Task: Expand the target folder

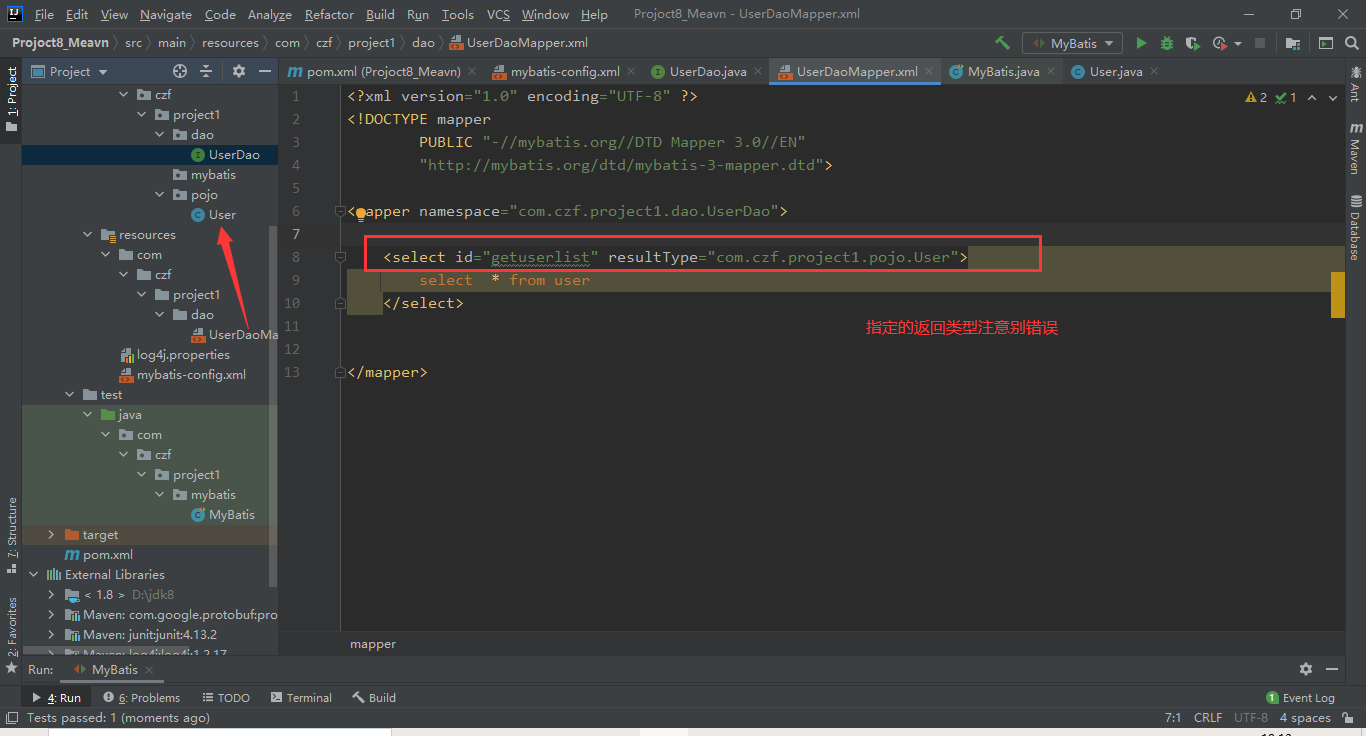Action: (x=52, y=534)
